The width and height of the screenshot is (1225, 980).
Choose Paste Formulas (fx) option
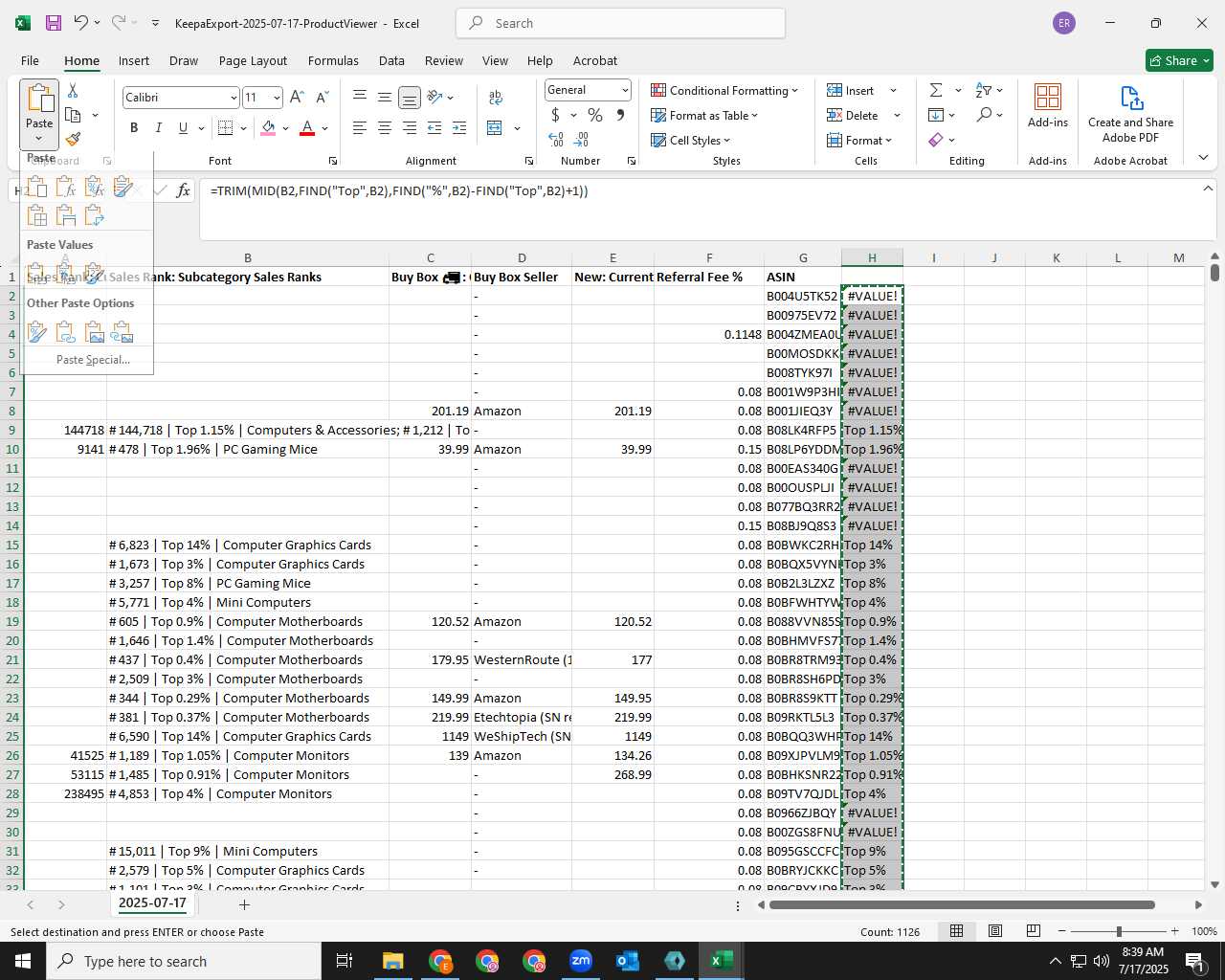tap(65, 187)
